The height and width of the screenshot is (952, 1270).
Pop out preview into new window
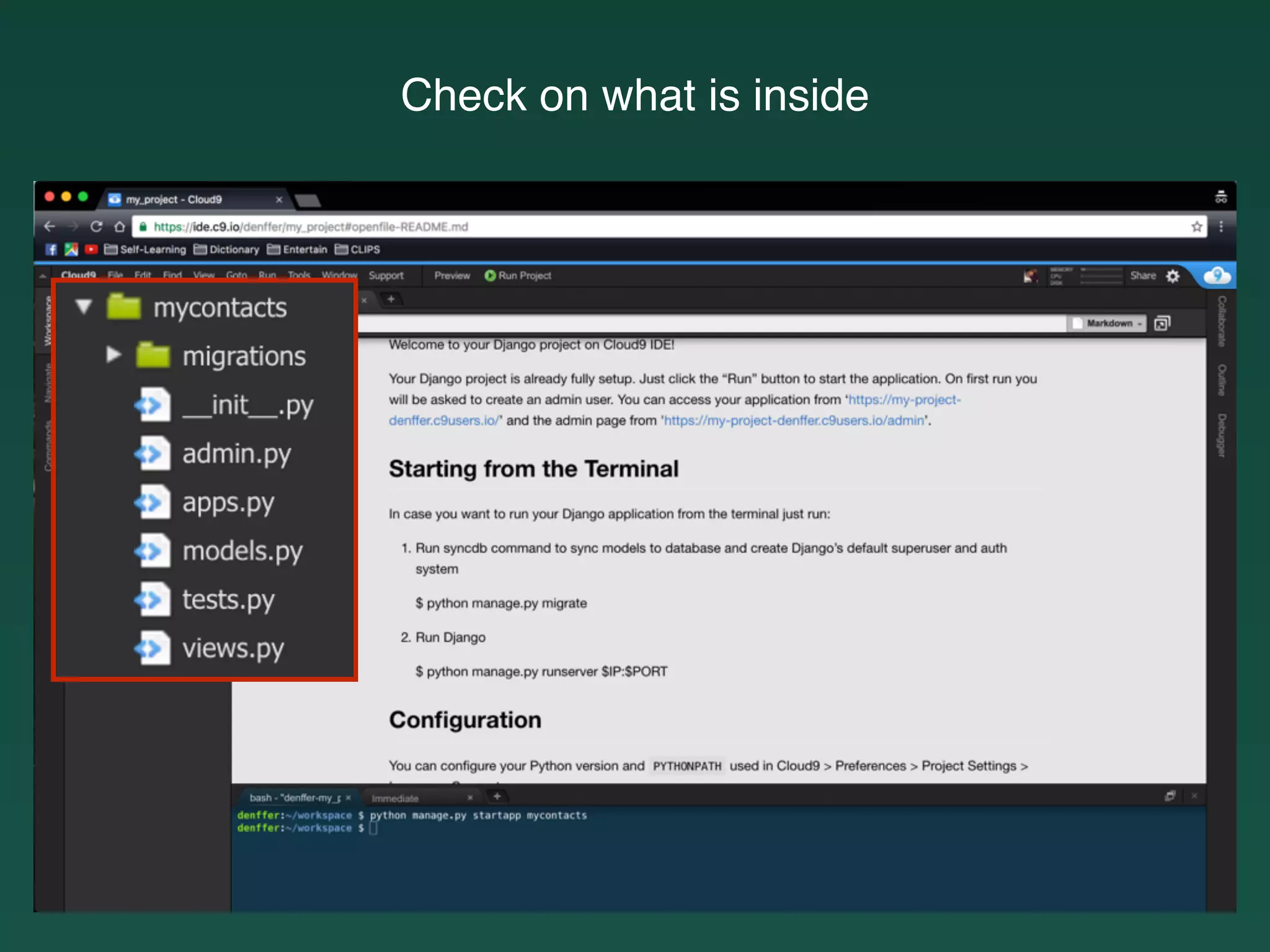(1161, 324)
